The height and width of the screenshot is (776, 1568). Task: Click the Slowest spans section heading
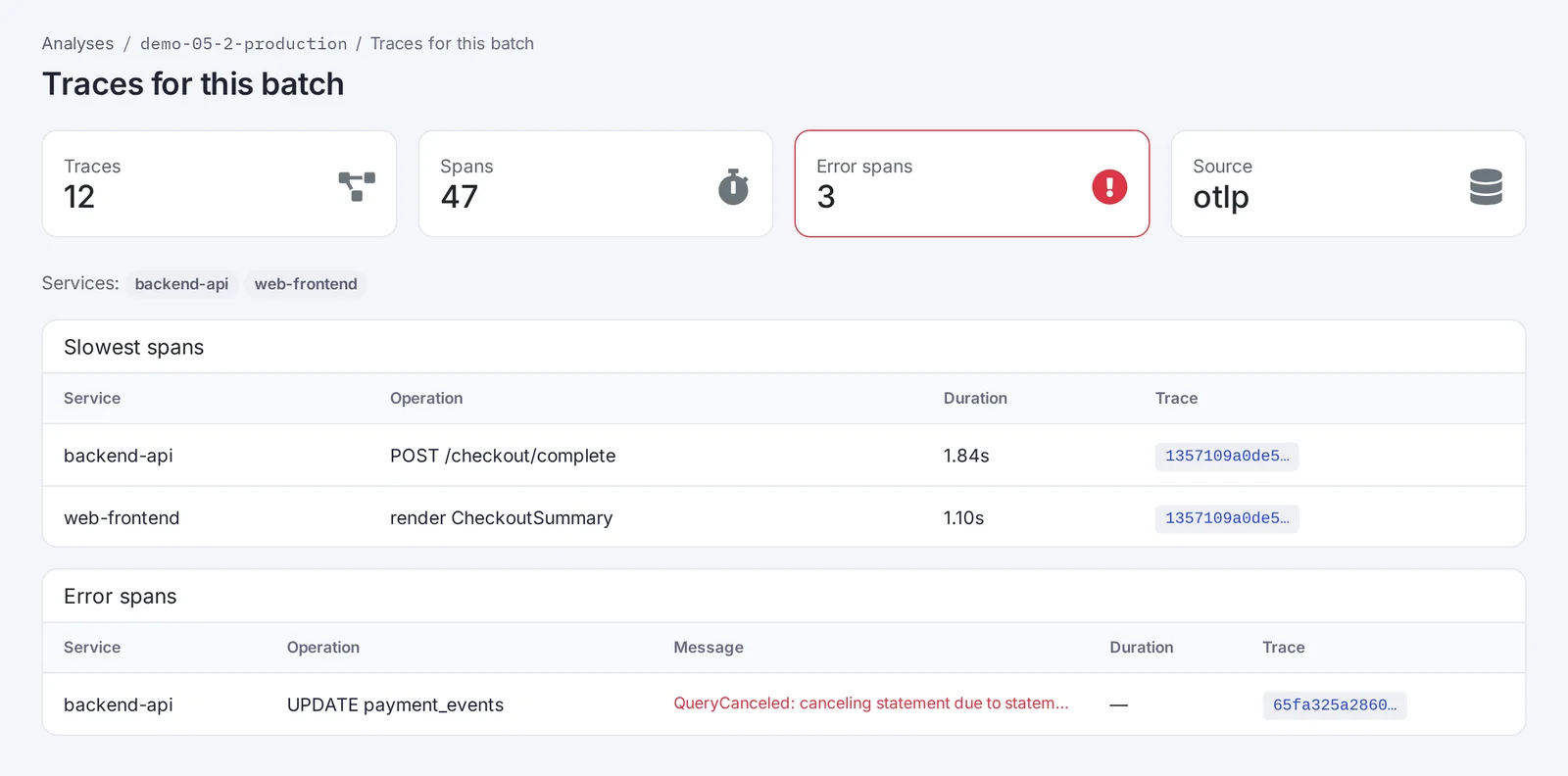134,347
